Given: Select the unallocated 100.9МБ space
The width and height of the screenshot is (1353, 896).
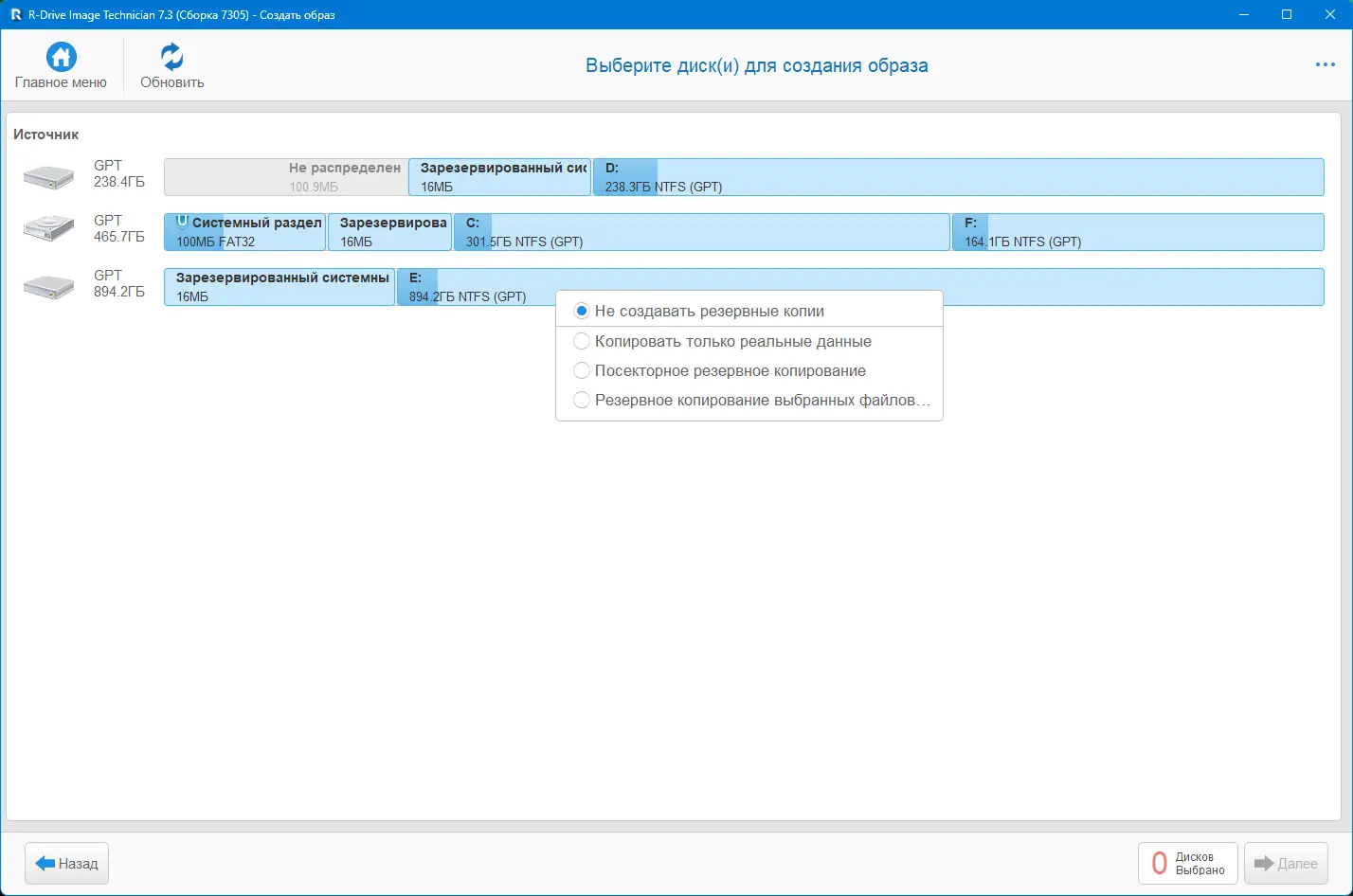Looking at the screenshot, I should [286, 177].
